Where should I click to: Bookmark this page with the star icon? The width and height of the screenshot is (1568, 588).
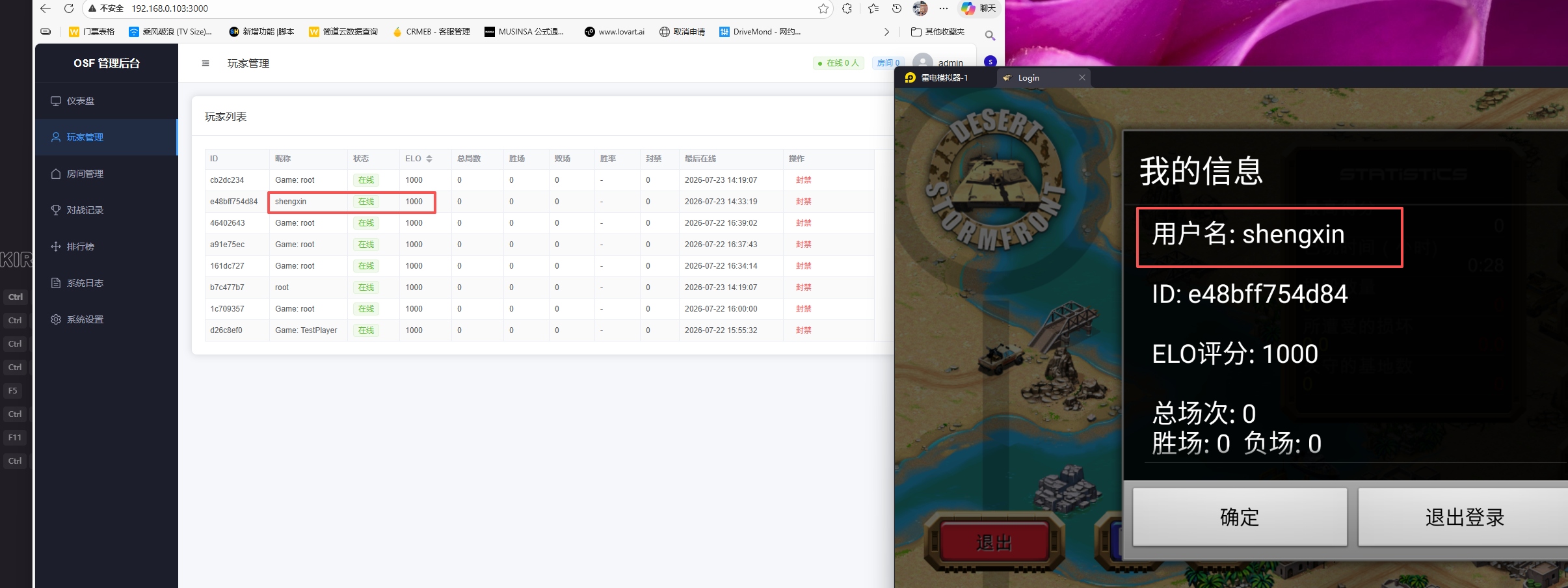(x=823, y=8)
